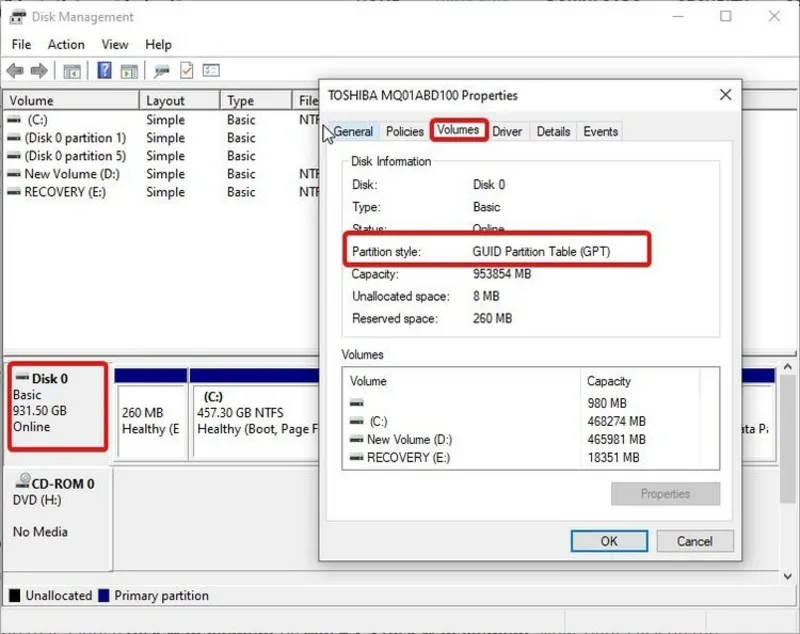Open the Driver tab

507,131
